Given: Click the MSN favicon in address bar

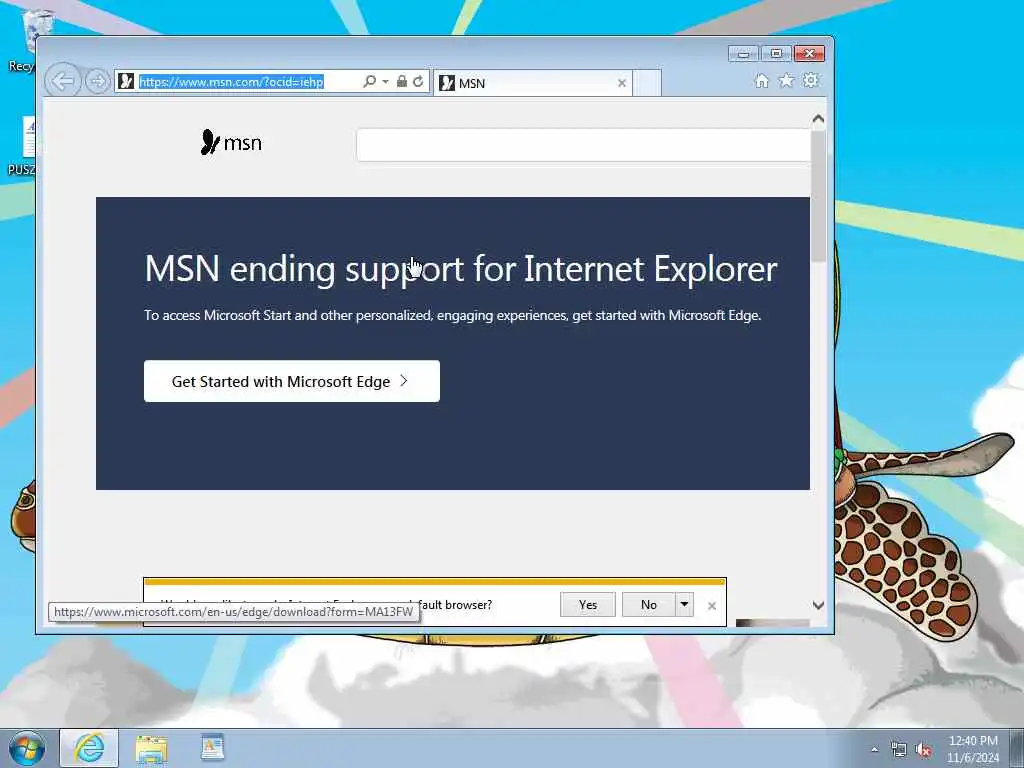Looking at the screenshot, I should click(127, 81).
